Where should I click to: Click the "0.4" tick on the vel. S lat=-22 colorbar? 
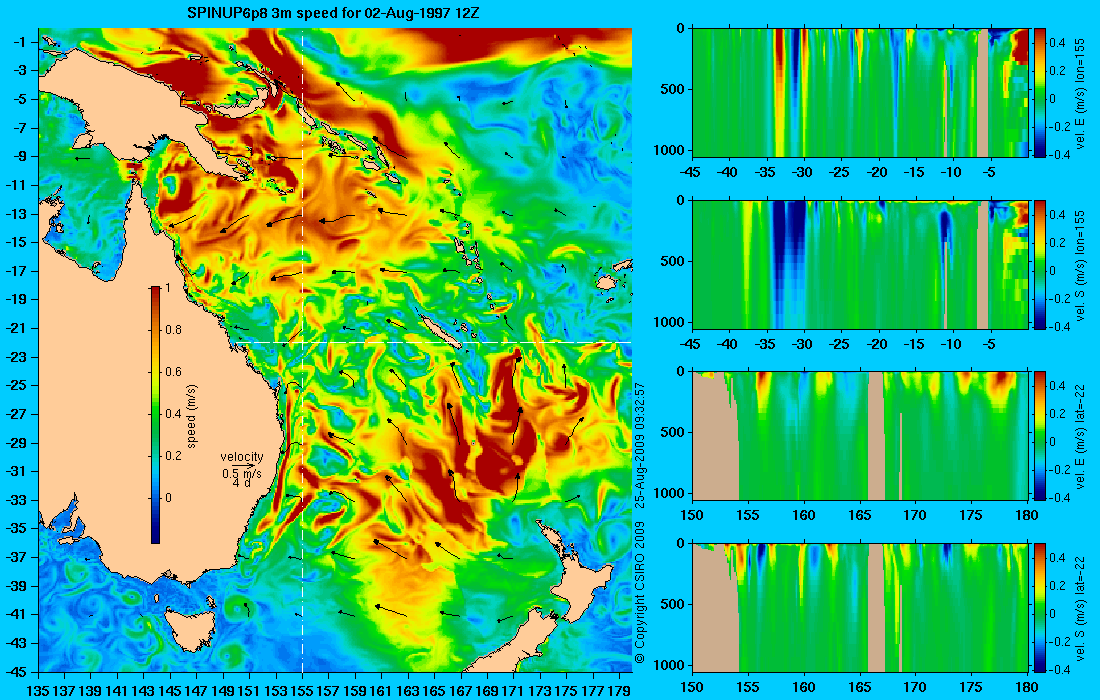1058,558
